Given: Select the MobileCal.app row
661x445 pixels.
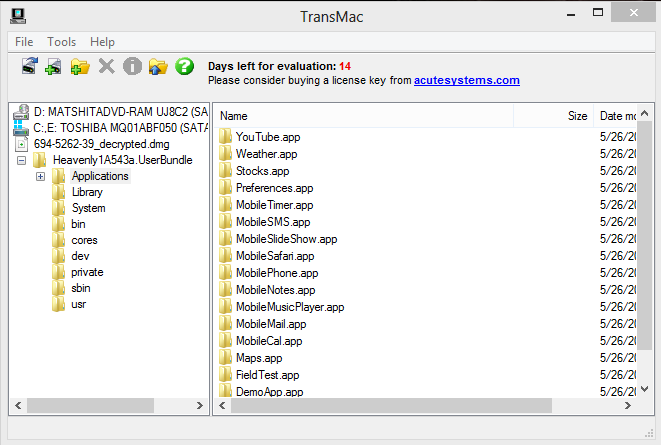Looking at the screenshot, I should point(426,341).
